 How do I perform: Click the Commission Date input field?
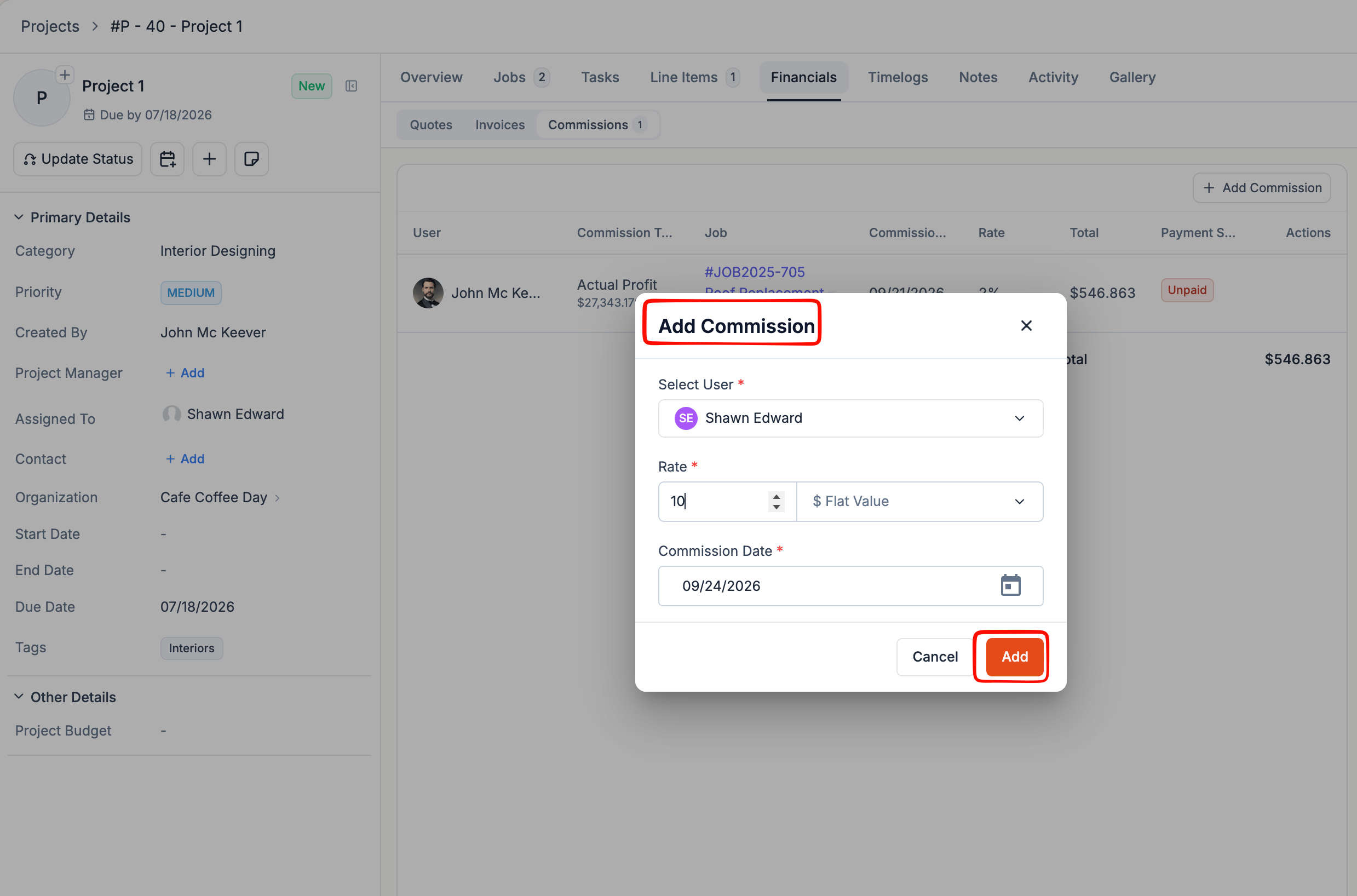click(x=850, y=585)
